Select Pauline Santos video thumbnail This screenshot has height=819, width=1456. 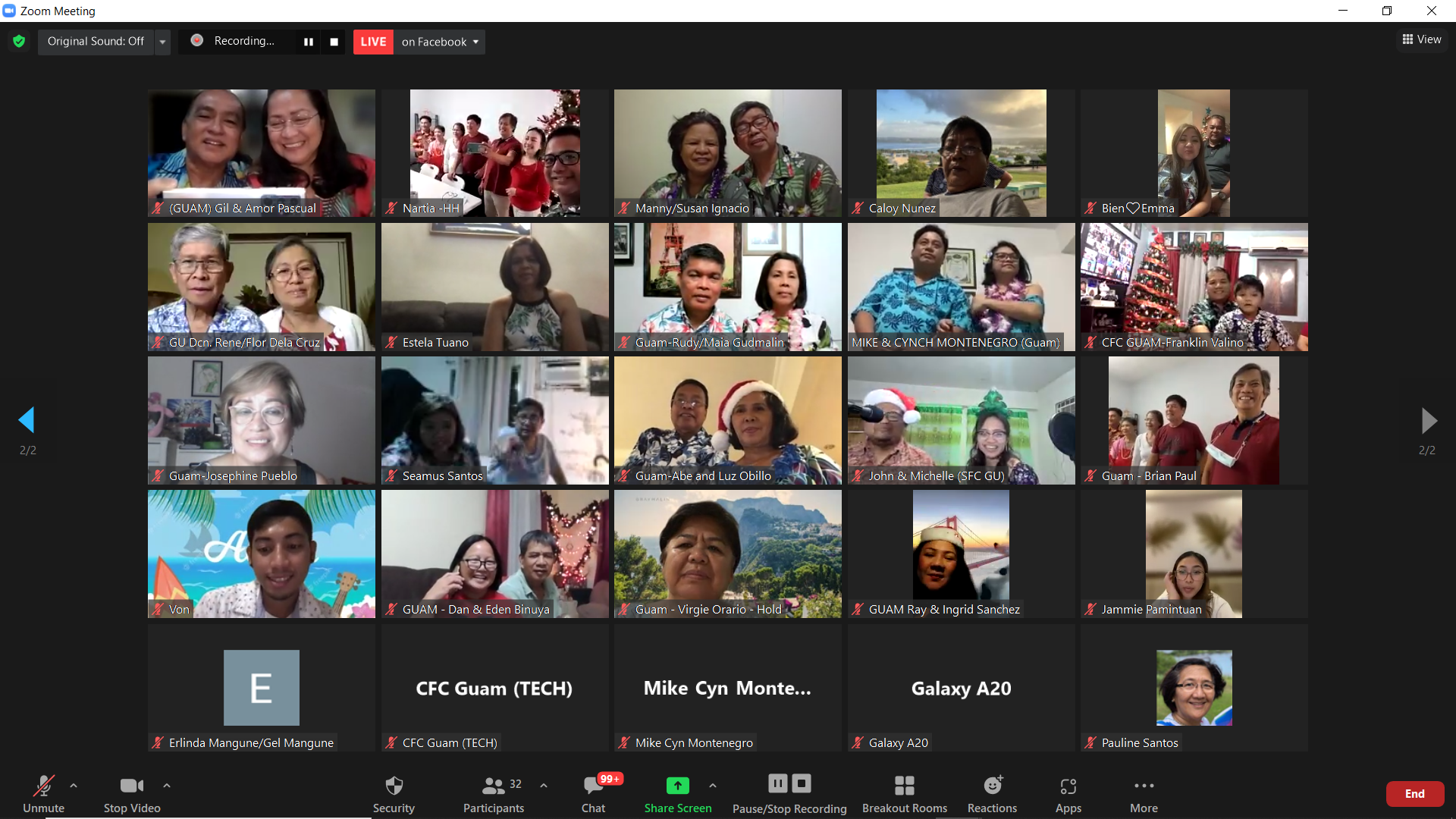[x=1194, y=687]
